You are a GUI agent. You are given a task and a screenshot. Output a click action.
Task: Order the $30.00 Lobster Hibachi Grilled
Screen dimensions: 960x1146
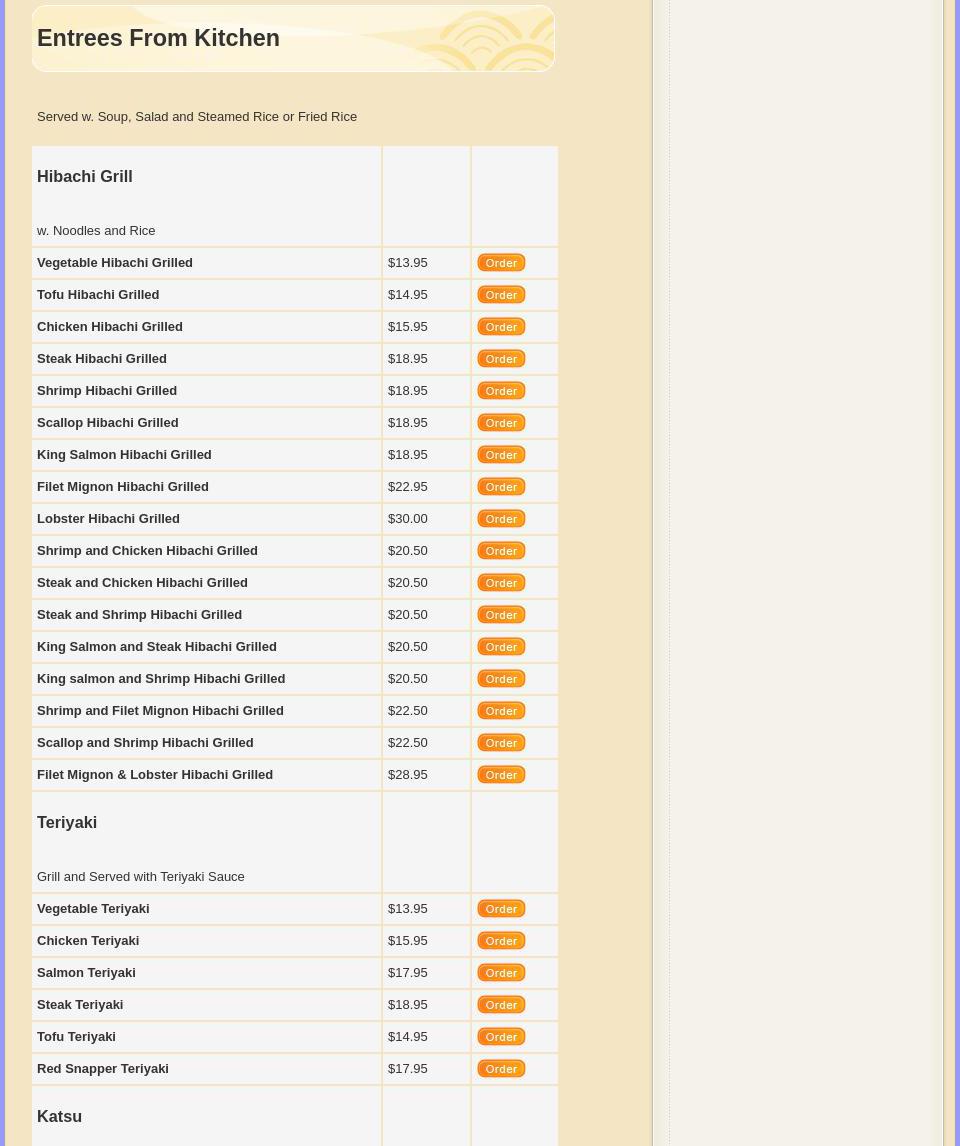[501, 519]
